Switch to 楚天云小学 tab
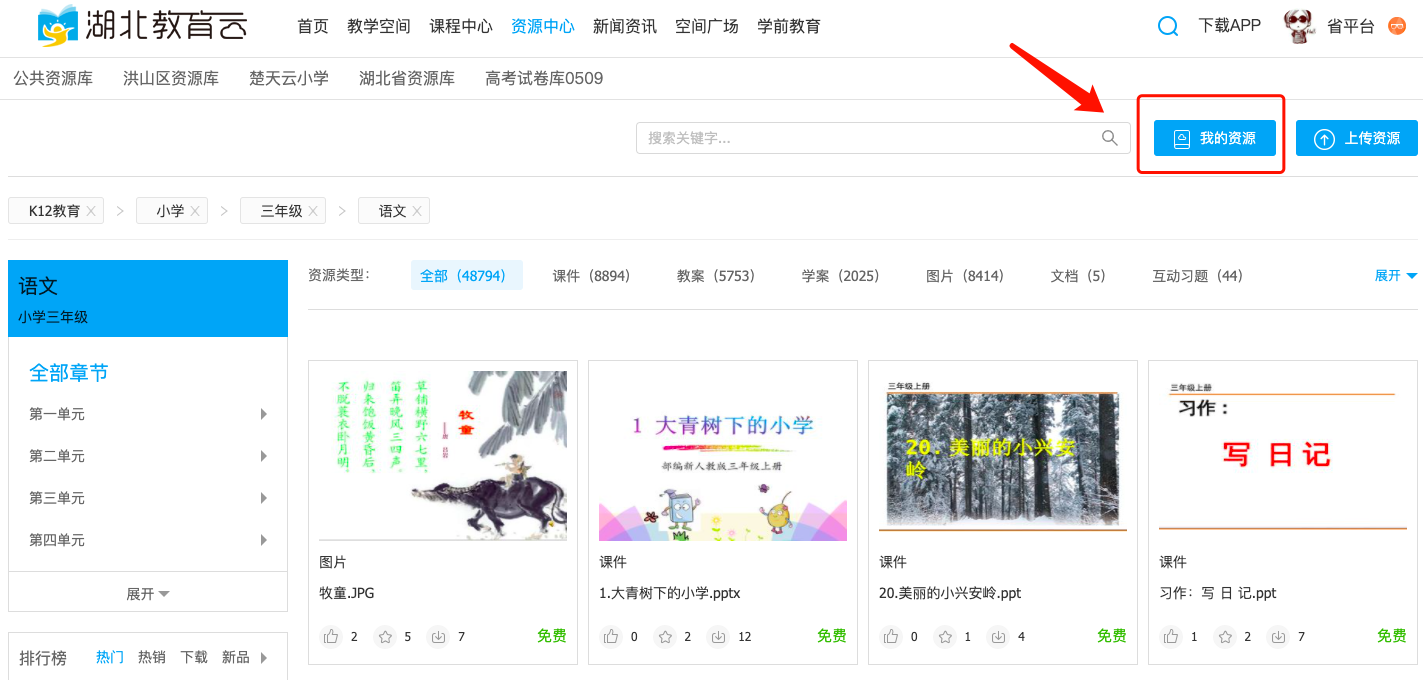 (x=289, y=78)
